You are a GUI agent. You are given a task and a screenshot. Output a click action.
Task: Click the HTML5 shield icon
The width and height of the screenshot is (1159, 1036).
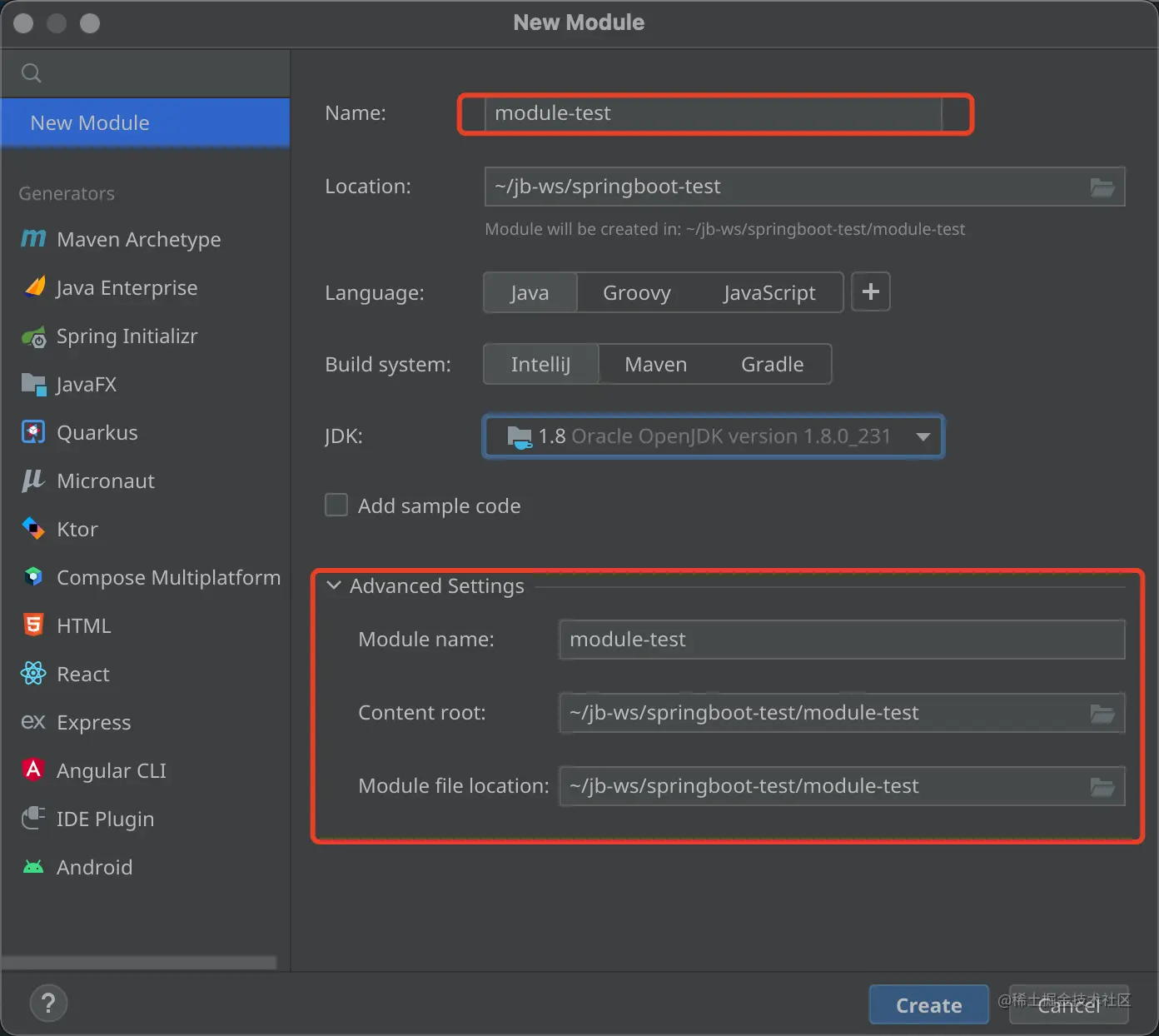[x=33, y=625]
